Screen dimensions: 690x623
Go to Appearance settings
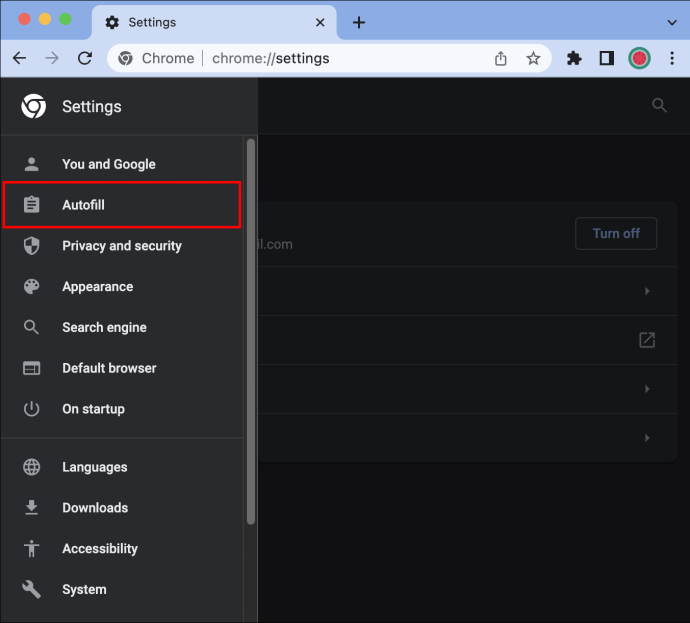click(x=122, y=287)
